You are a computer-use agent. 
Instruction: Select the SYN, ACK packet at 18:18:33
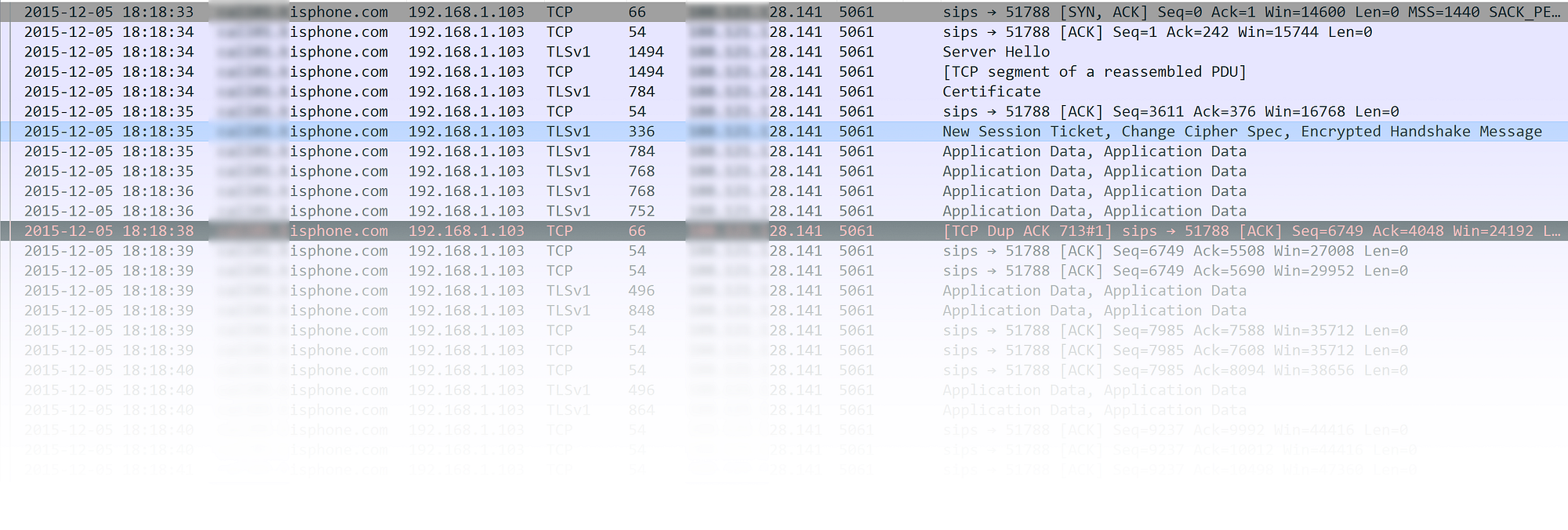784,12
